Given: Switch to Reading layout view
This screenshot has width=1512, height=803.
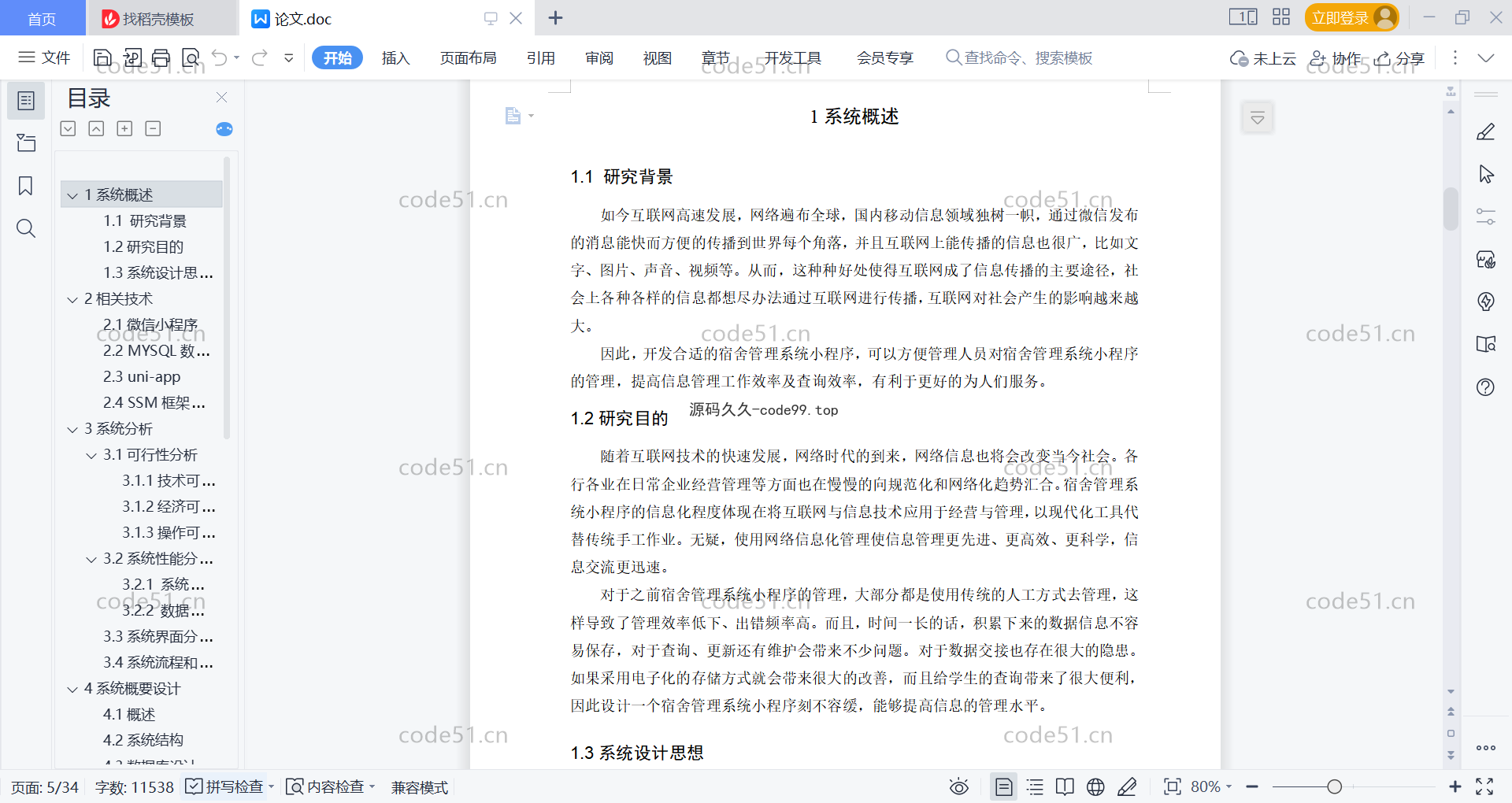Looking at the screenshot, I should (x=1065, y=786).
